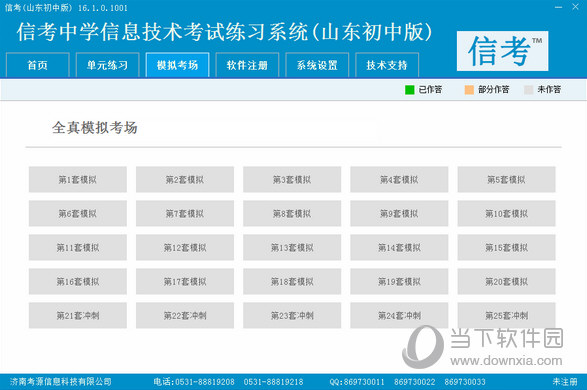587x390 pixels.
Task: Click the 信考 logo image
Action: [502, 51]
